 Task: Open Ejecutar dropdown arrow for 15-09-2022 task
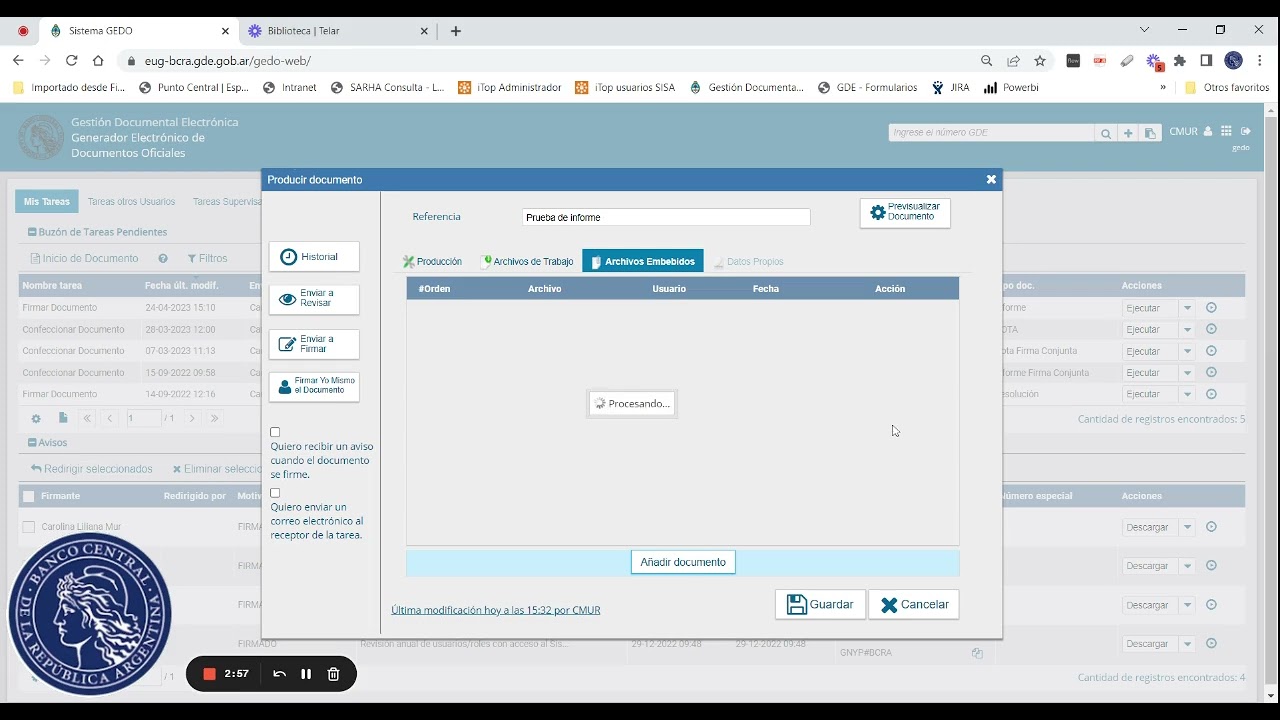point(1187,373)
